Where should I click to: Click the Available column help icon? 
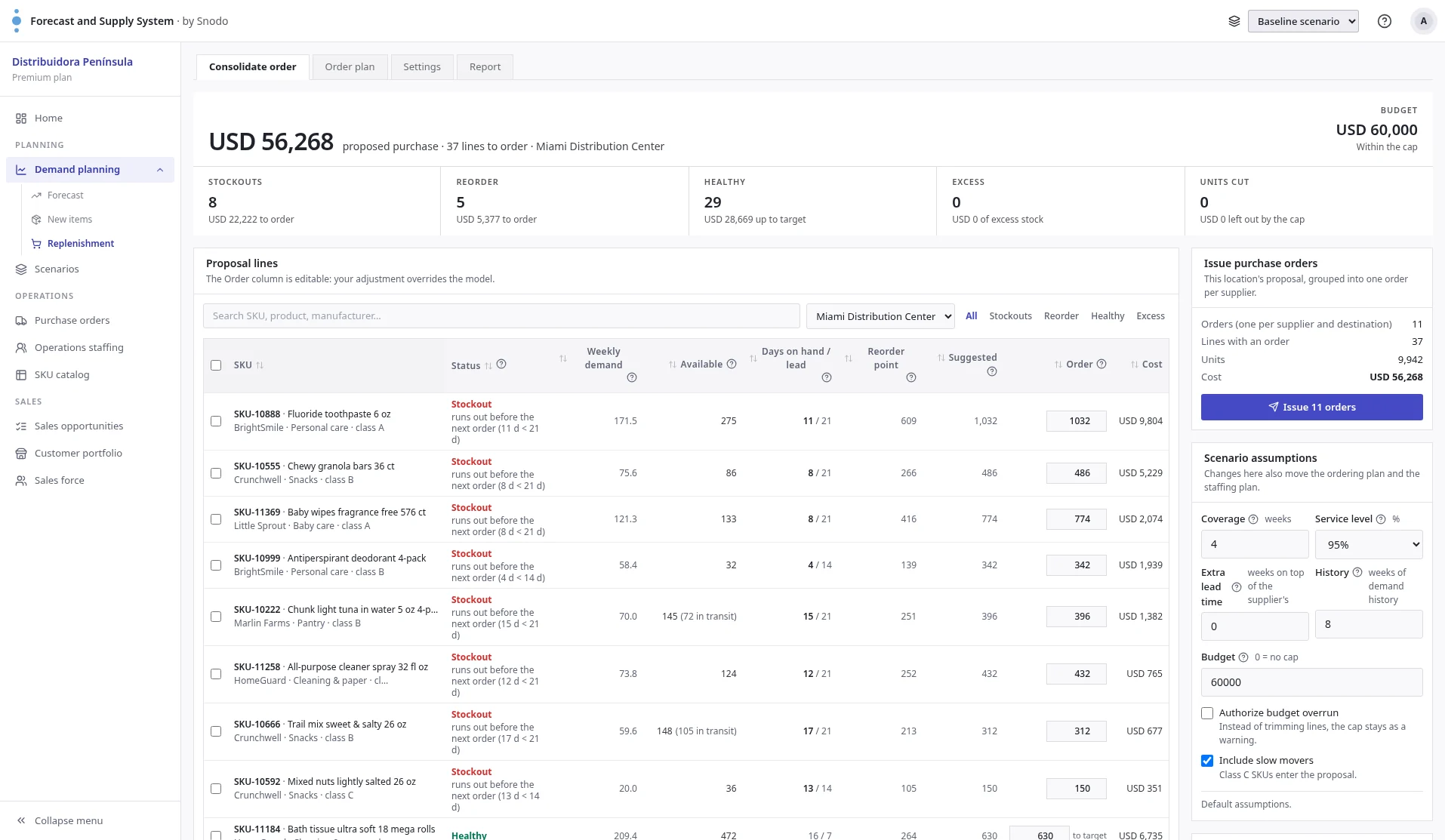point(732,365)
